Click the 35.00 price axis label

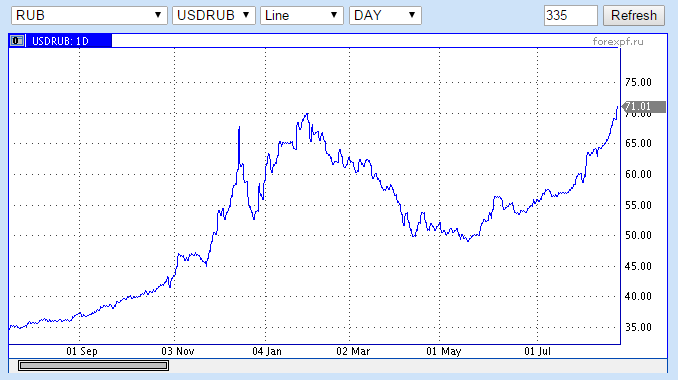click(x=638, y=327)
